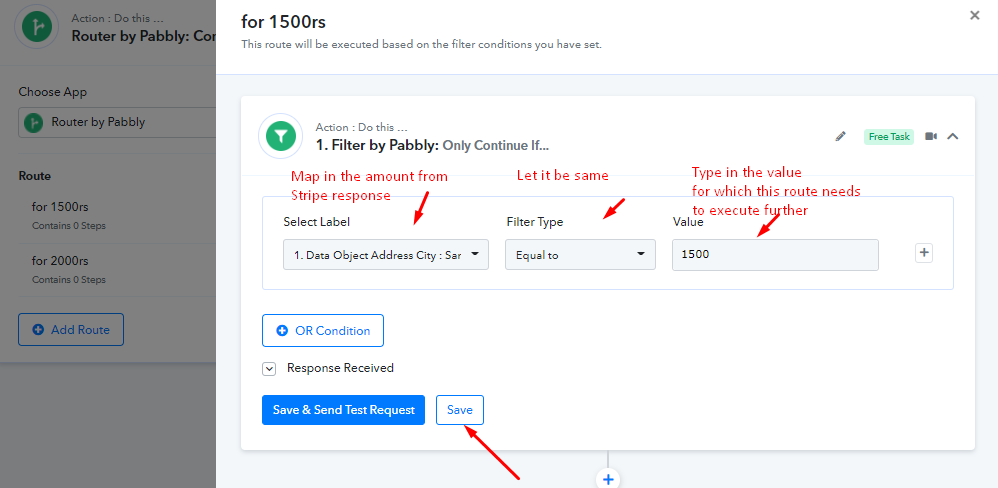Open the Filter Type Equal to dropdown

[580, 254]
